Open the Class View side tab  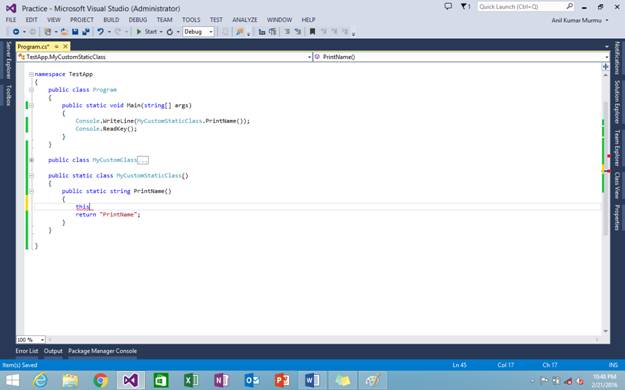coord(617,185)
